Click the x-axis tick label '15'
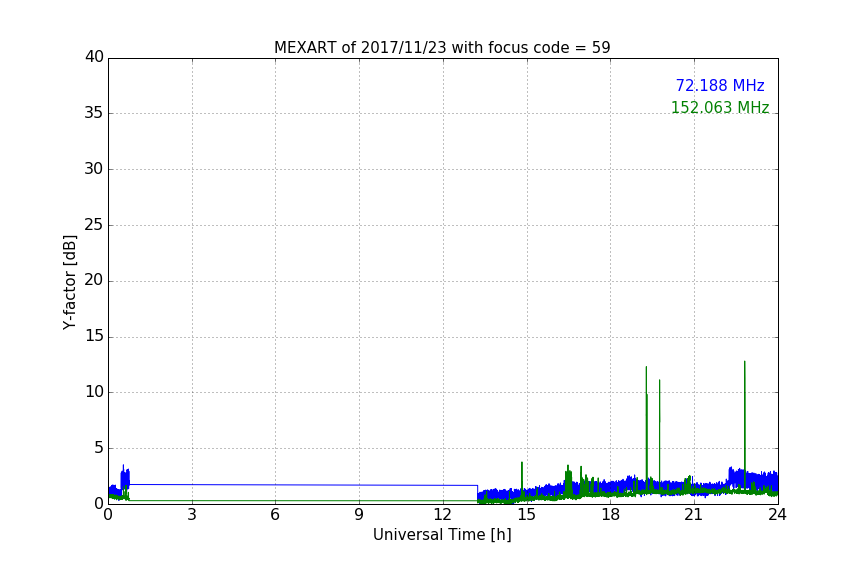The width and height of the screenshot is (864, 576). [x=526, y=515]
